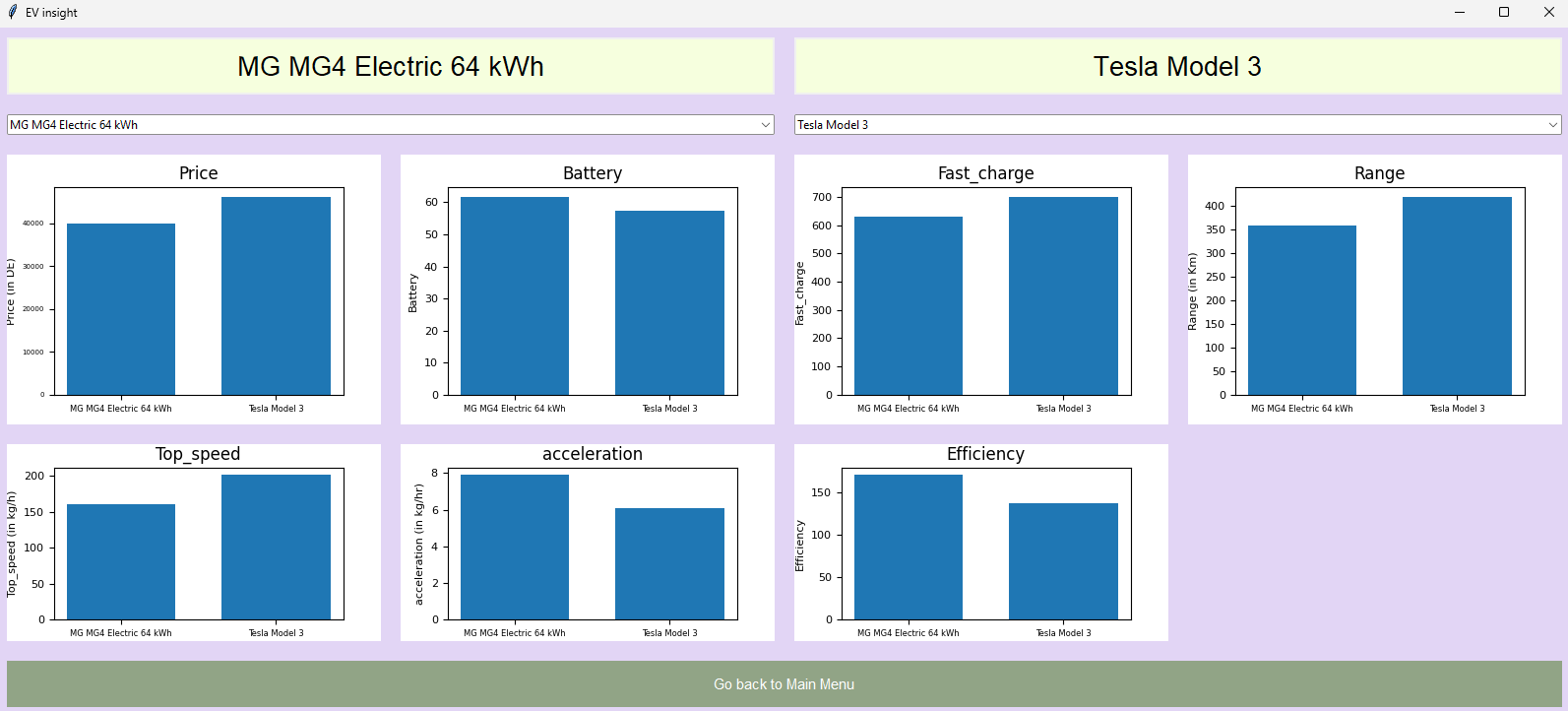Close the EV insight window

pyautogui.click(x=1548, y=13)
